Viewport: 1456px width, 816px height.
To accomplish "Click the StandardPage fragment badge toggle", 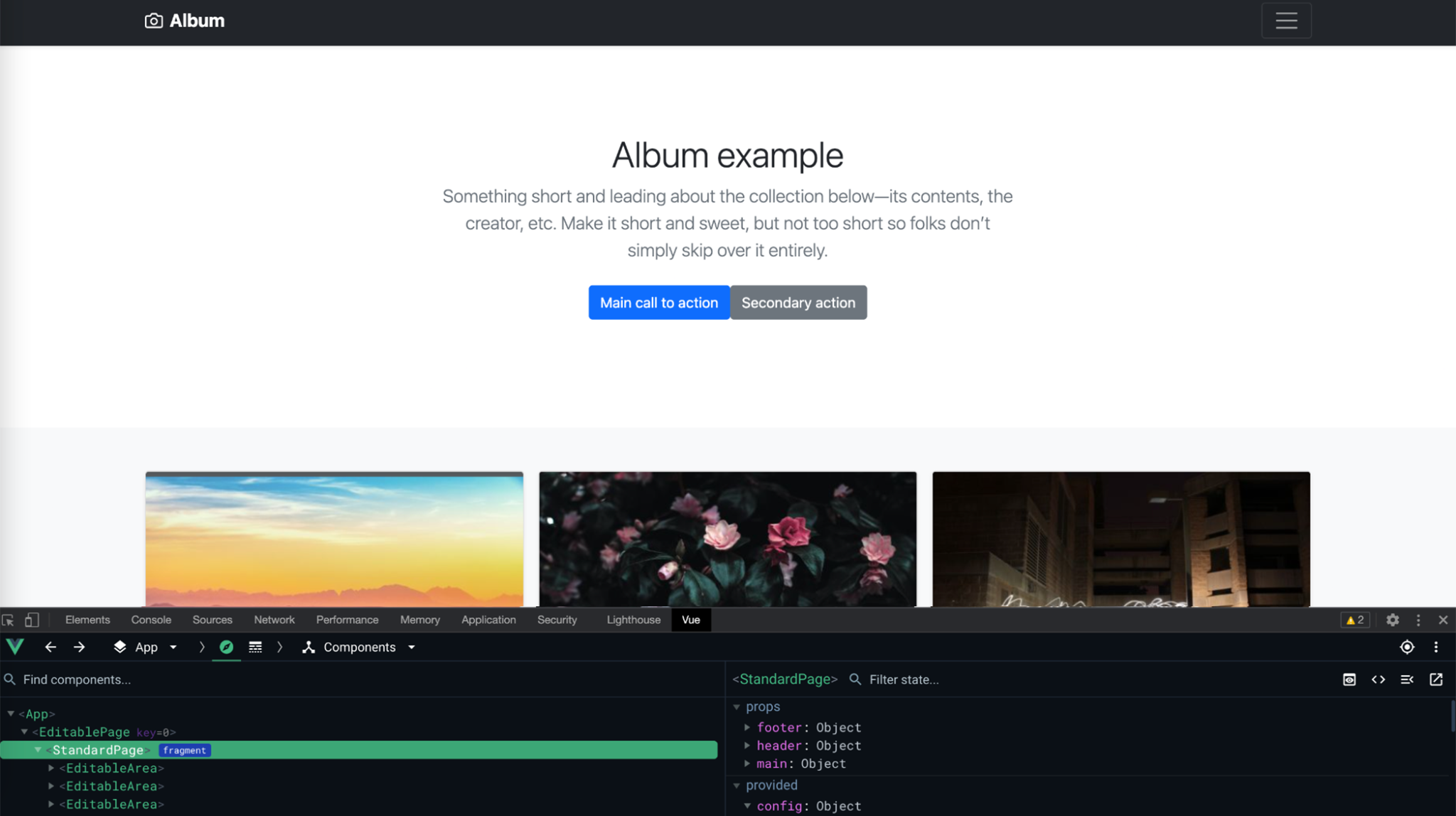I will pyautogui.click(x=184, y=750).
